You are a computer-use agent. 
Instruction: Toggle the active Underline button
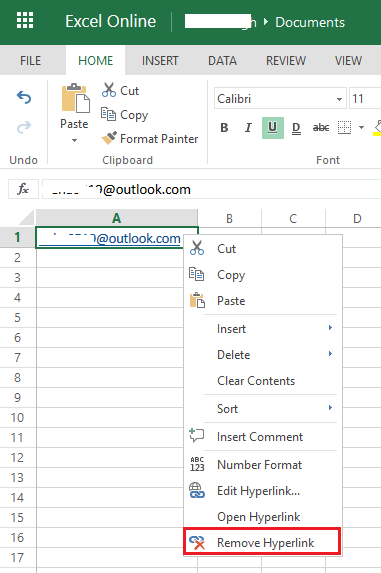273,128
